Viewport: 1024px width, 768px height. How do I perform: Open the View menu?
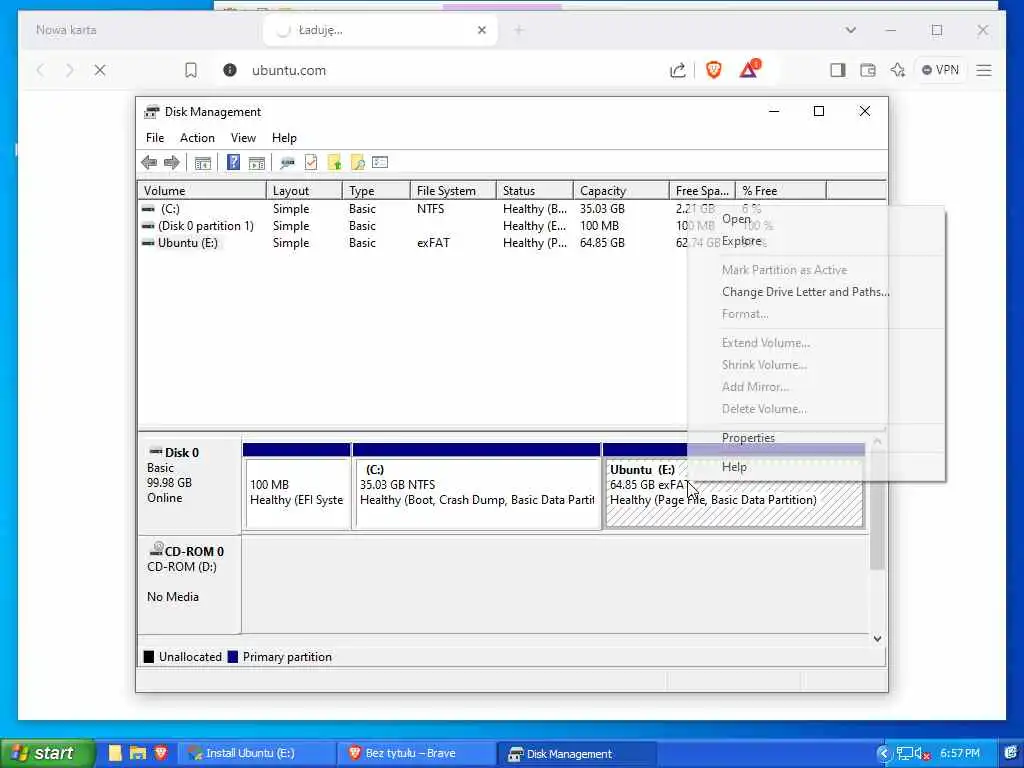click(x=243, y=138)
